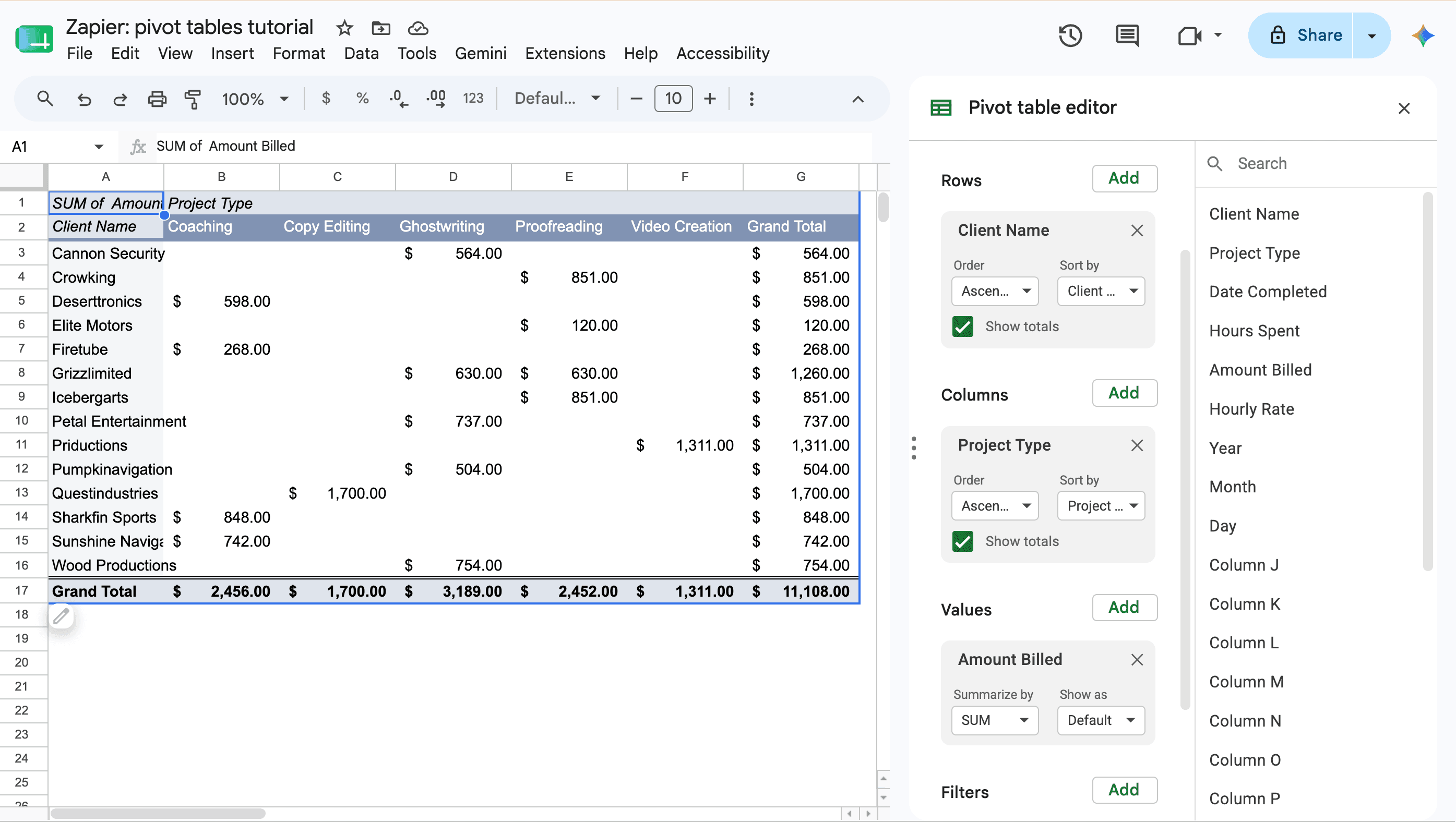Increase decimal places
The image size is (1456, 822).
coord(436,99)
